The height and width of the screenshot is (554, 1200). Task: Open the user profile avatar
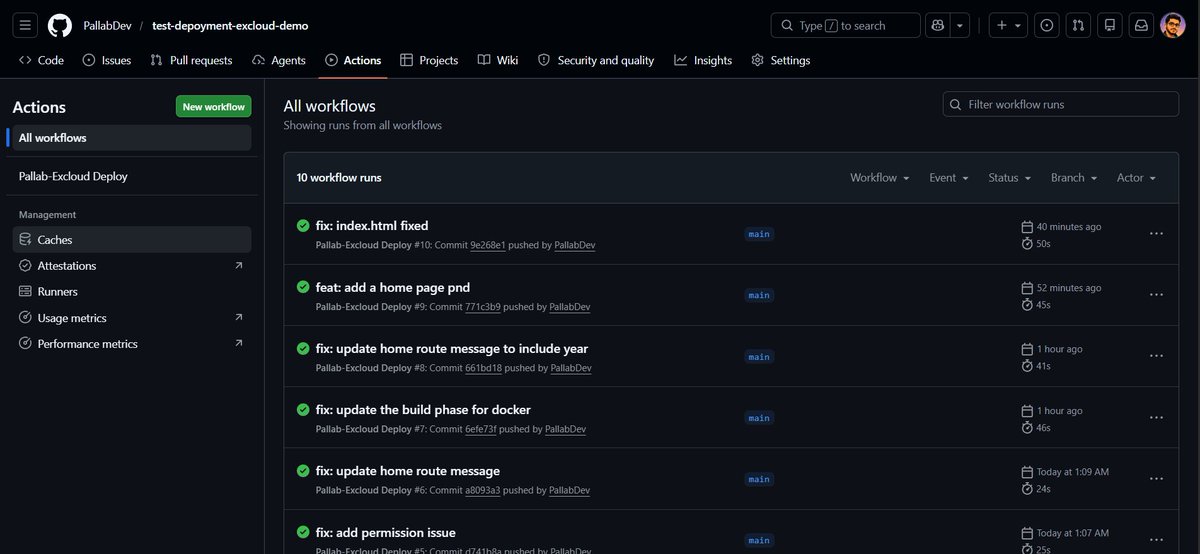(1173, 25)
